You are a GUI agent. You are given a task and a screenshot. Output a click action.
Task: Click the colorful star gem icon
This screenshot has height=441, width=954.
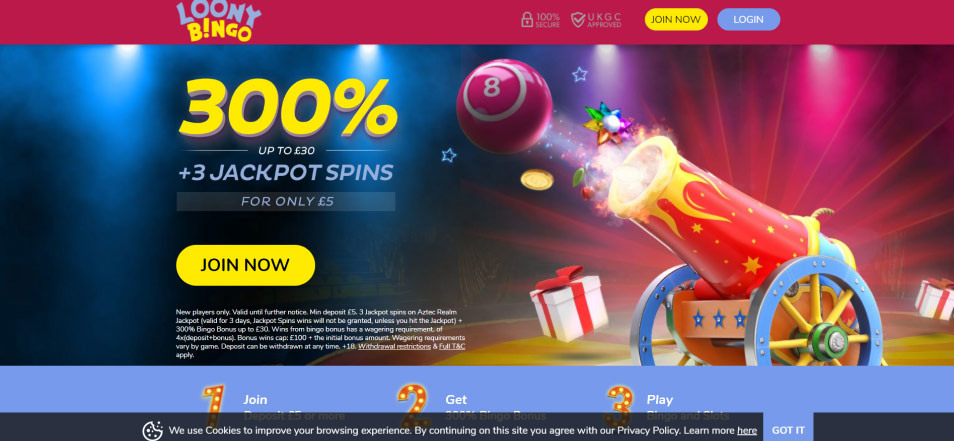point(605,123)
